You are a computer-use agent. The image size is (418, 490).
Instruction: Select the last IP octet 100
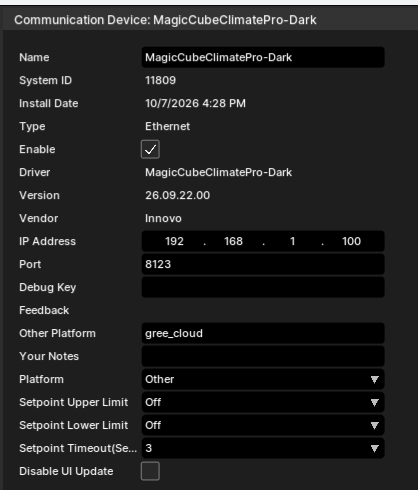tap(351, 241)
